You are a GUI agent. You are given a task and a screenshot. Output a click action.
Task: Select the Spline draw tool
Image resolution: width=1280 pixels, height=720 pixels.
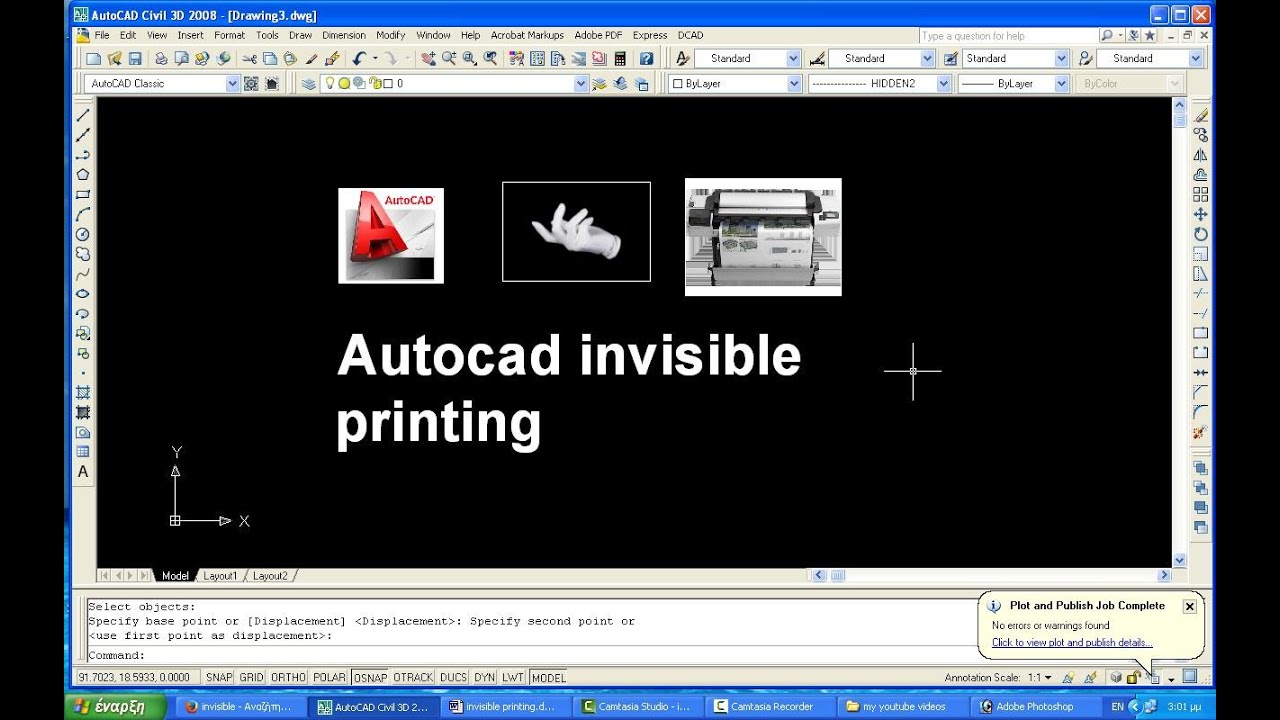pyautogui.click(x=83, y=274)
